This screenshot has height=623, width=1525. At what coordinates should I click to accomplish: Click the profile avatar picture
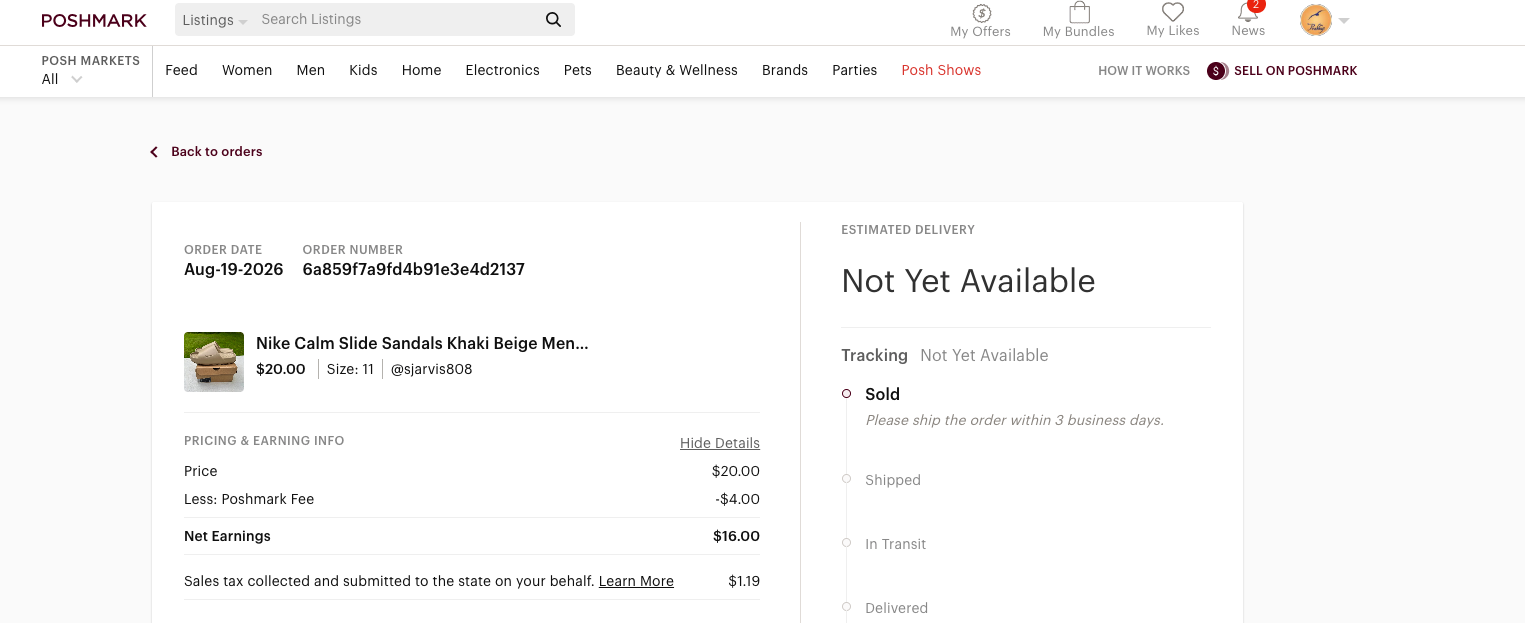[x=1316, y=20]
